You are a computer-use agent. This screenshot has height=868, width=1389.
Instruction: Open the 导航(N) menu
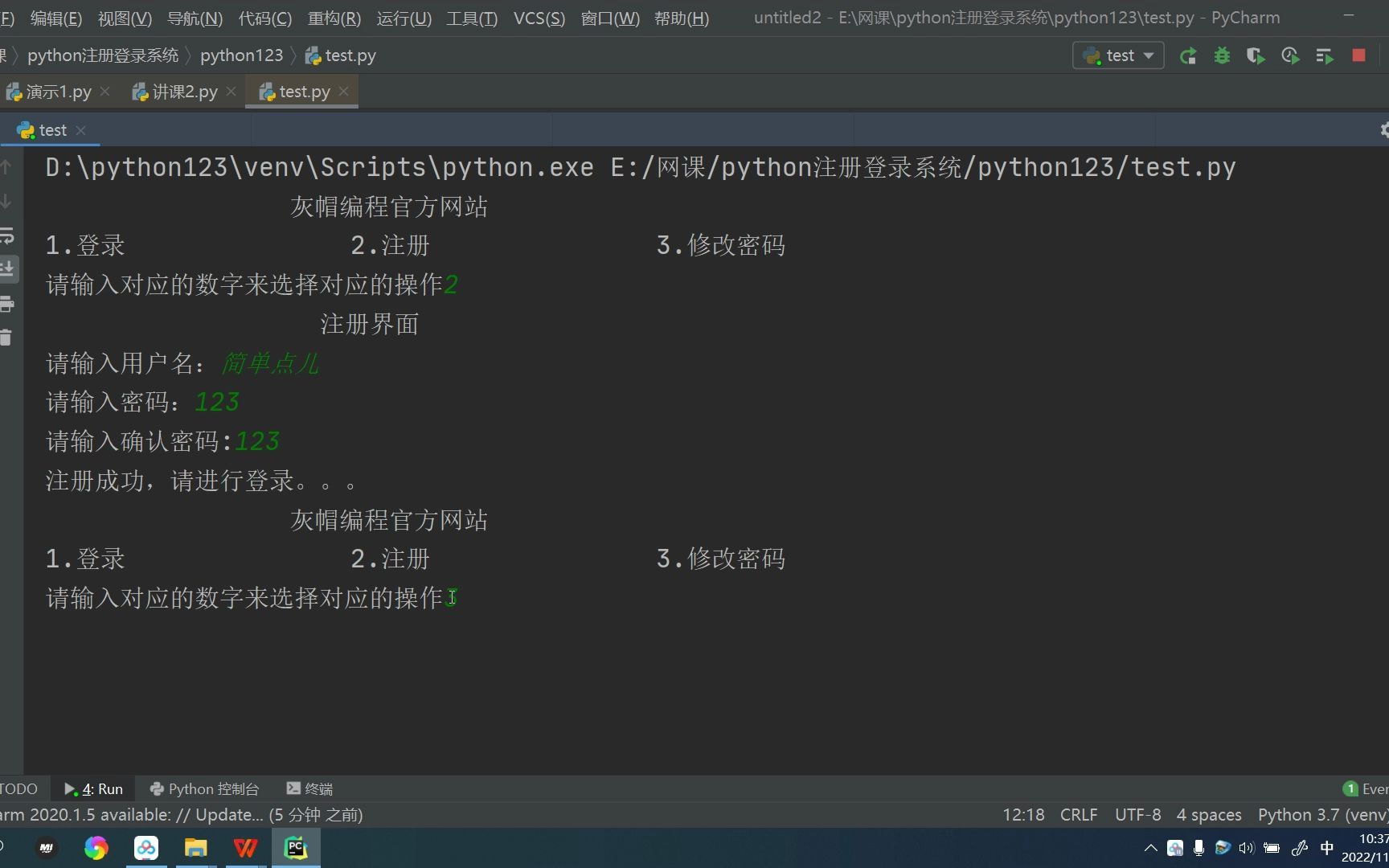click(x=195, y=18)
